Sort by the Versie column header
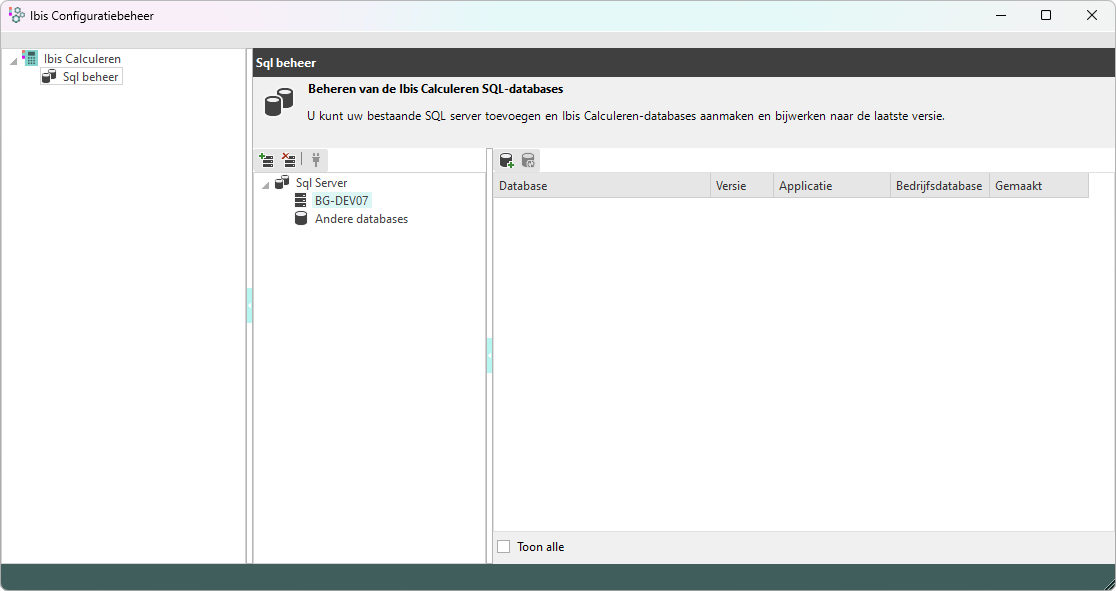 (x=742, y=186)
